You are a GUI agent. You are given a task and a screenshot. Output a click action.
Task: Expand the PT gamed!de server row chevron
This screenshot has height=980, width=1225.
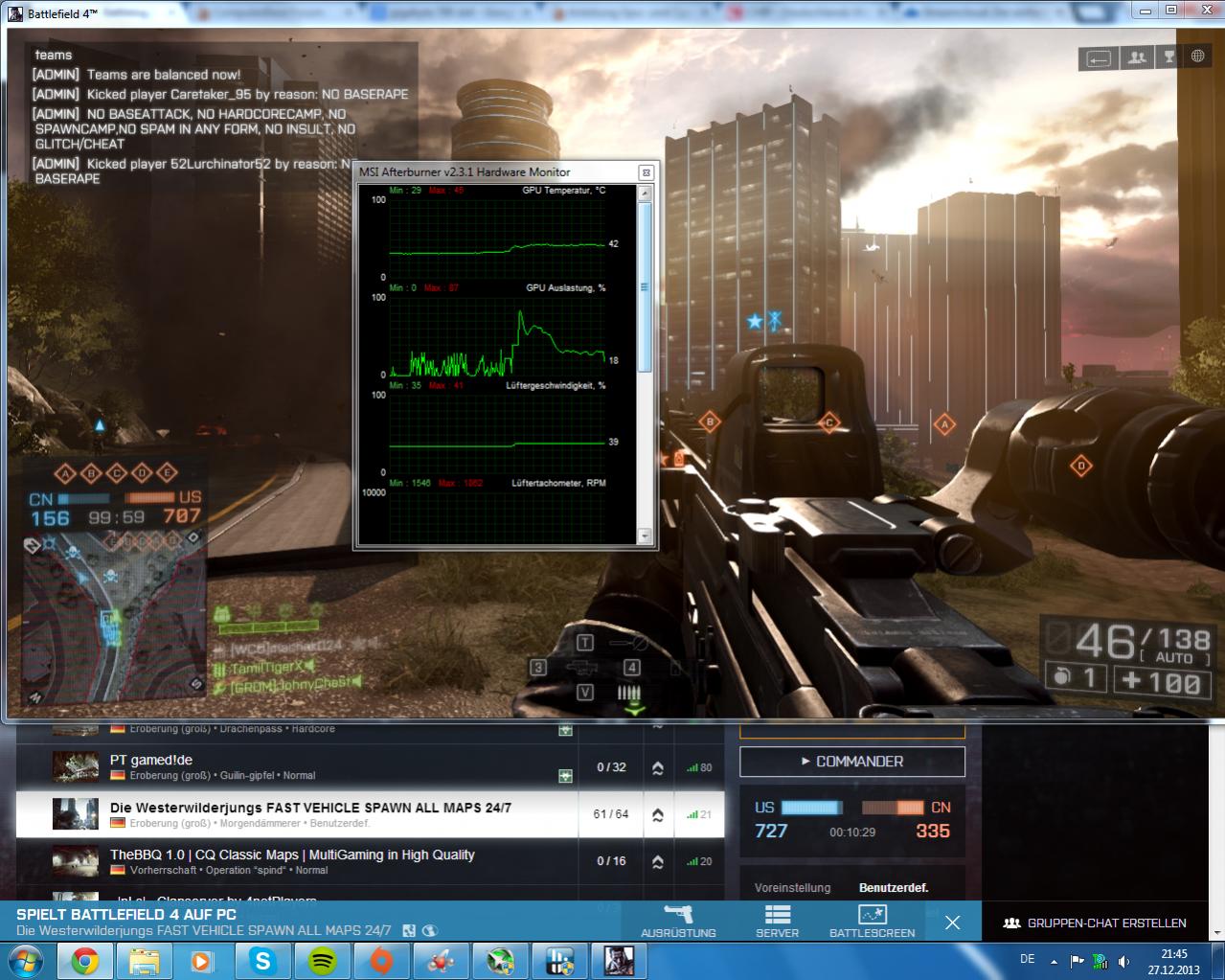(658, 767)
